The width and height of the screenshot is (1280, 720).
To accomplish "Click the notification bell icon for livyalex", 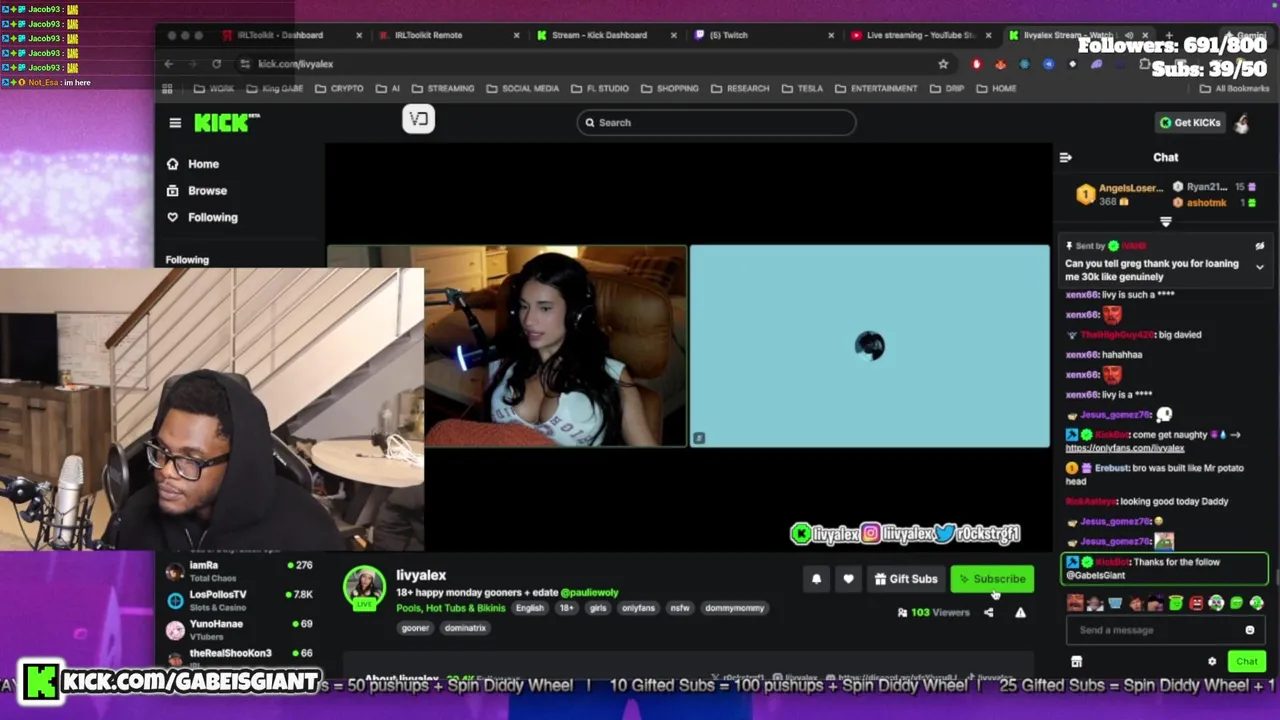I will (816, 579).
